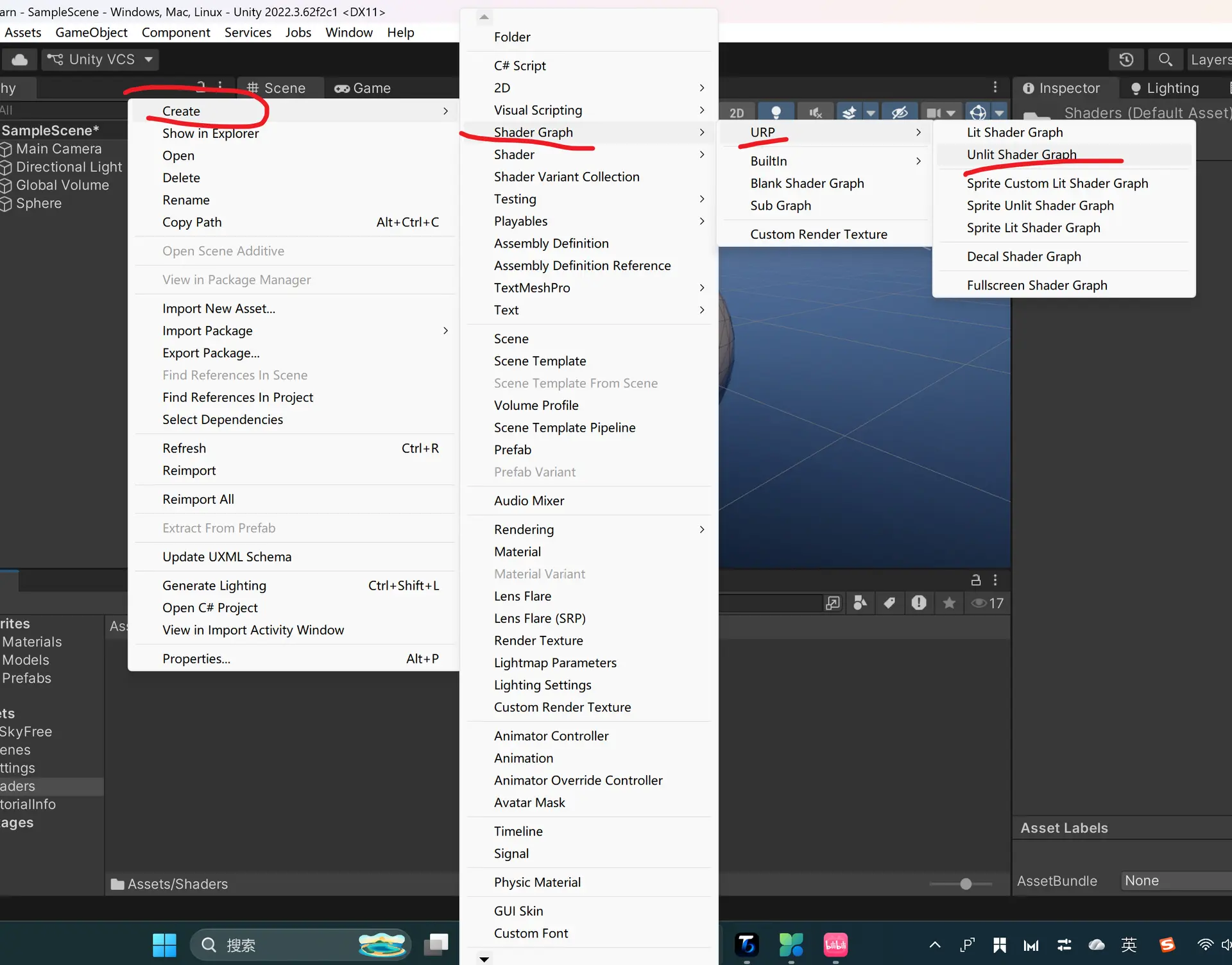Click the Scene gizmos sphere icon
Screen dimensions: 1232x965
click(x=978, y=113)
